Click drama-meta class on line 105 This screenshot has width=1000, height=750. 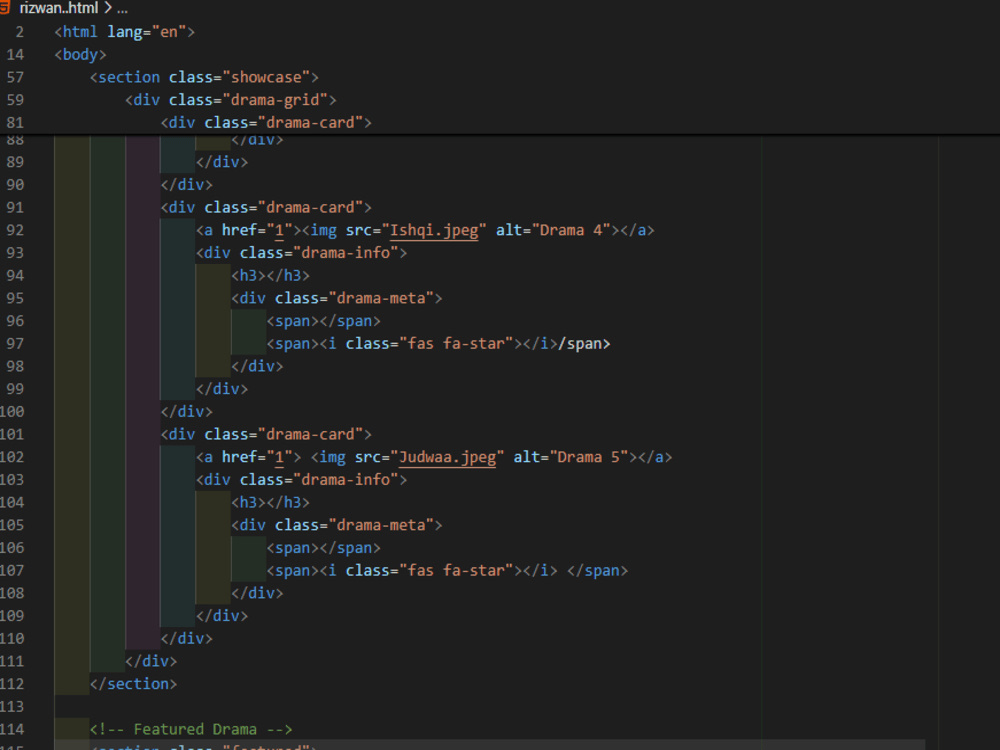click(x=385, y=526)
